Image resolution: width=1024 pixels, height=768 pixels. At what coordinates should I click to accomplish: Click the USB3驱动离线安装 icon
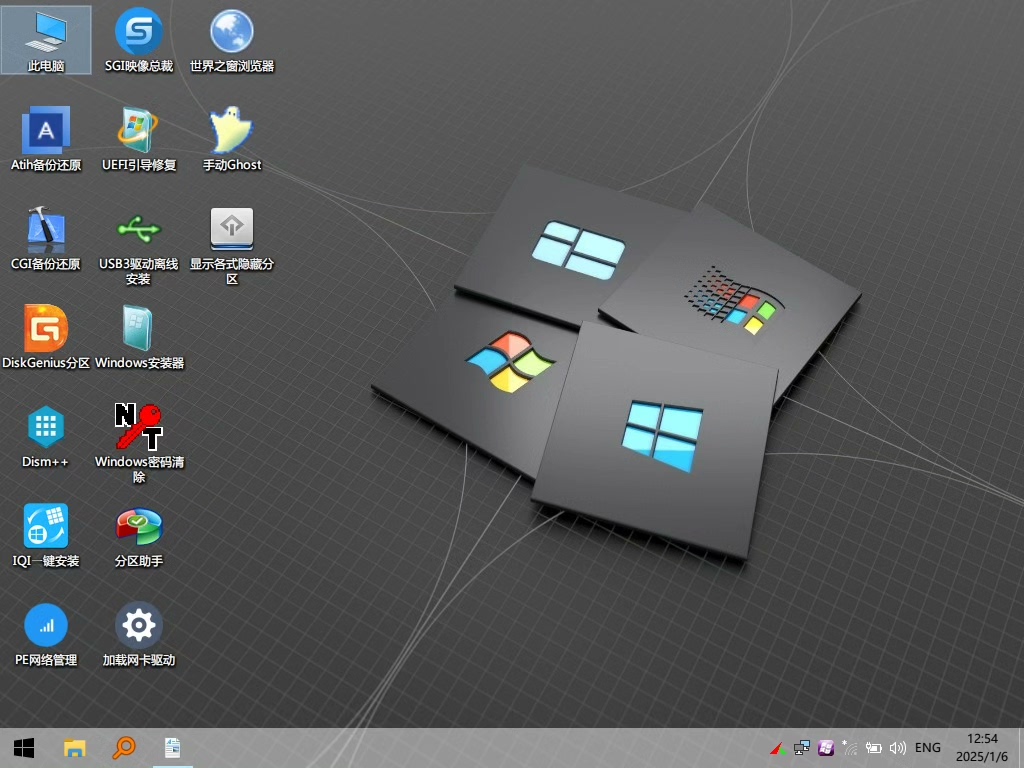(138, 229)
